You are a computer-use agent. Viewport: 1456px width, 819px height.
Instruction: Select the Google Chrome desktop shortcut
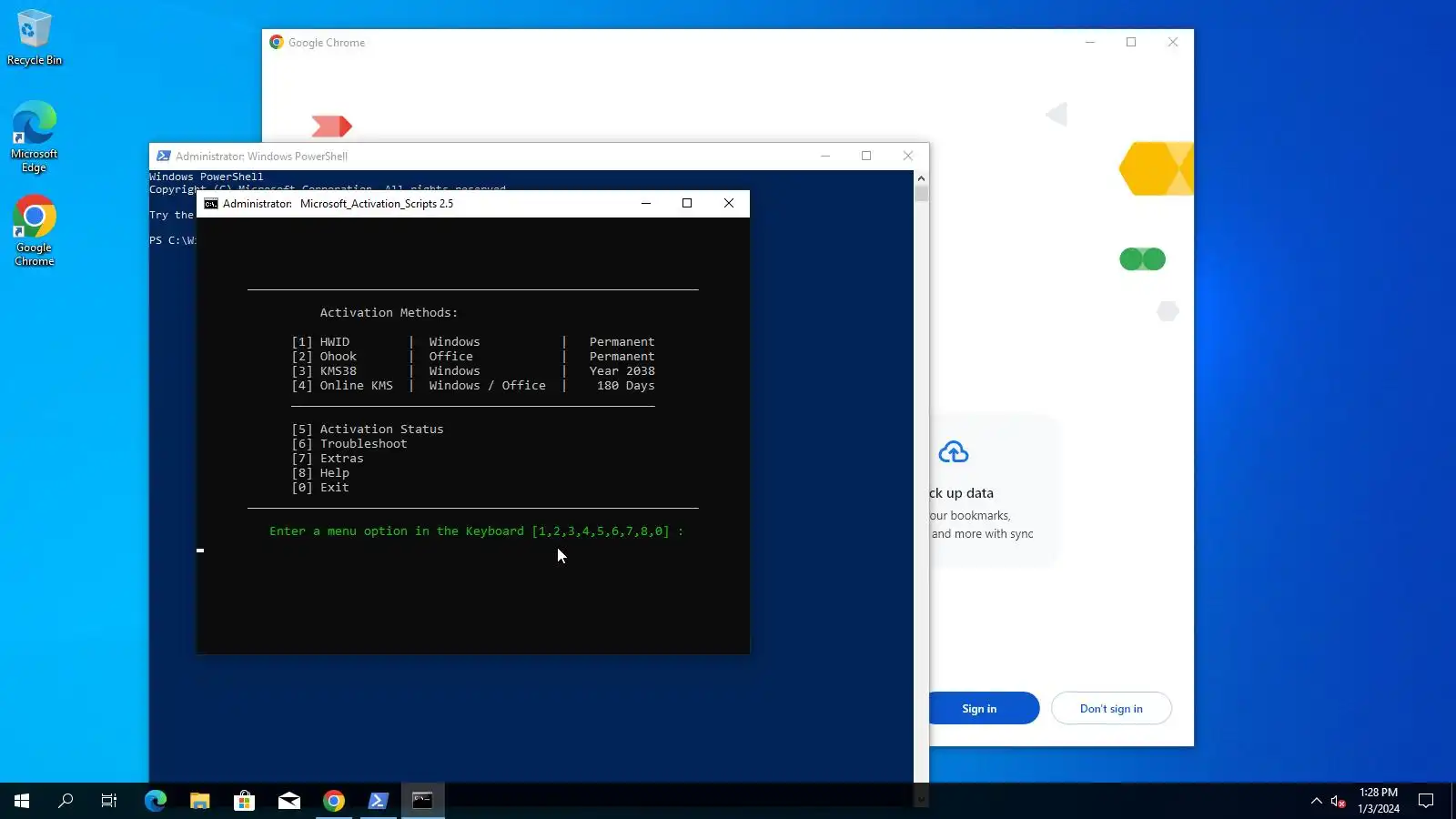35,231
